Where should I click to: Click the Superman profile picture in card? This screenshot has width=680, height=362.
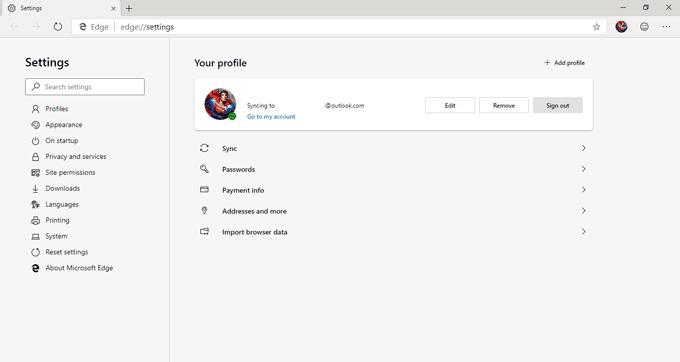point(220,104)
